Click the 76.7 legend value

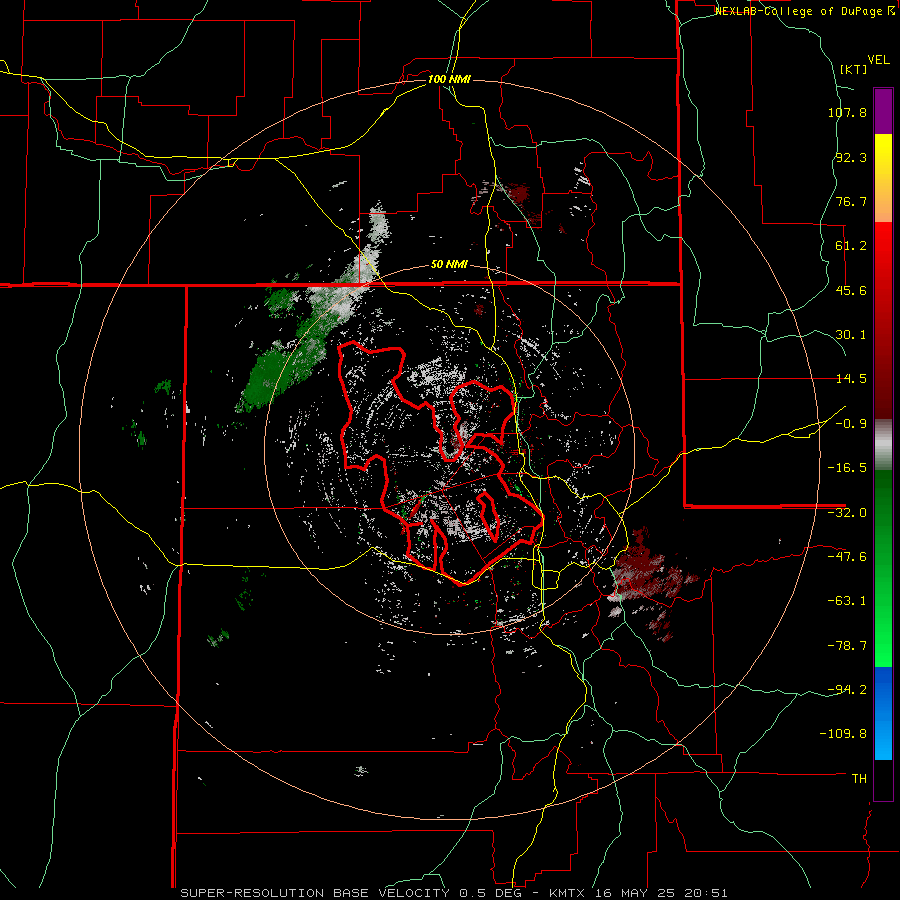pos(851,201)
